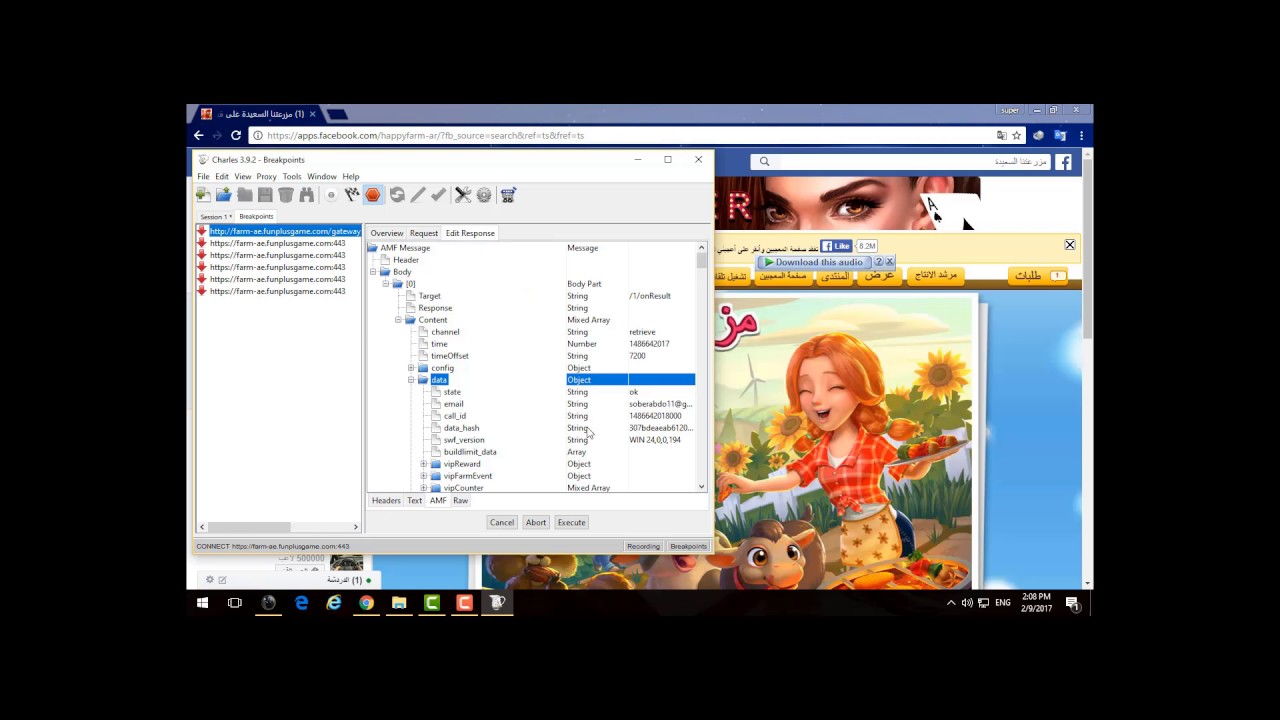Select the red breakpoint marker beside funplusgame URL
Image resolution: width=1280 pixels, height=720 pixels.
pos(202,231)
